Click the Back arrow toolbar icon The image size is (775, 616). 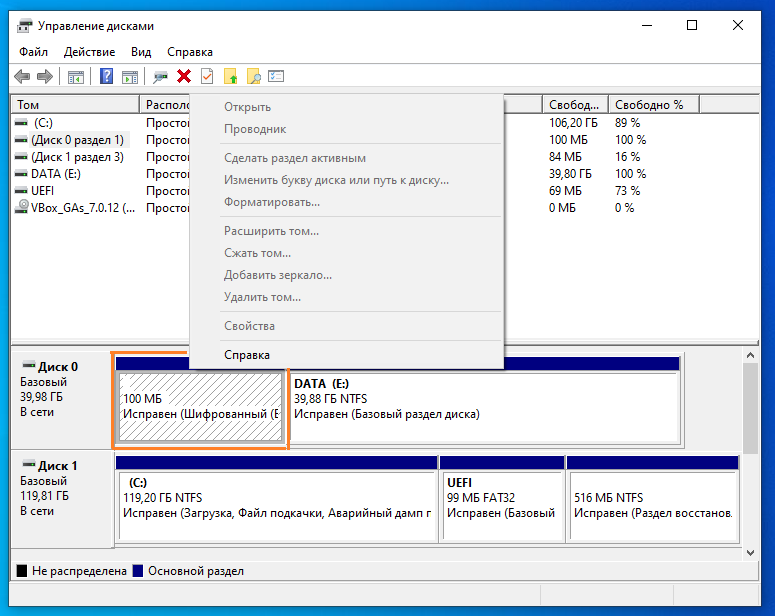tap(22, 77)
